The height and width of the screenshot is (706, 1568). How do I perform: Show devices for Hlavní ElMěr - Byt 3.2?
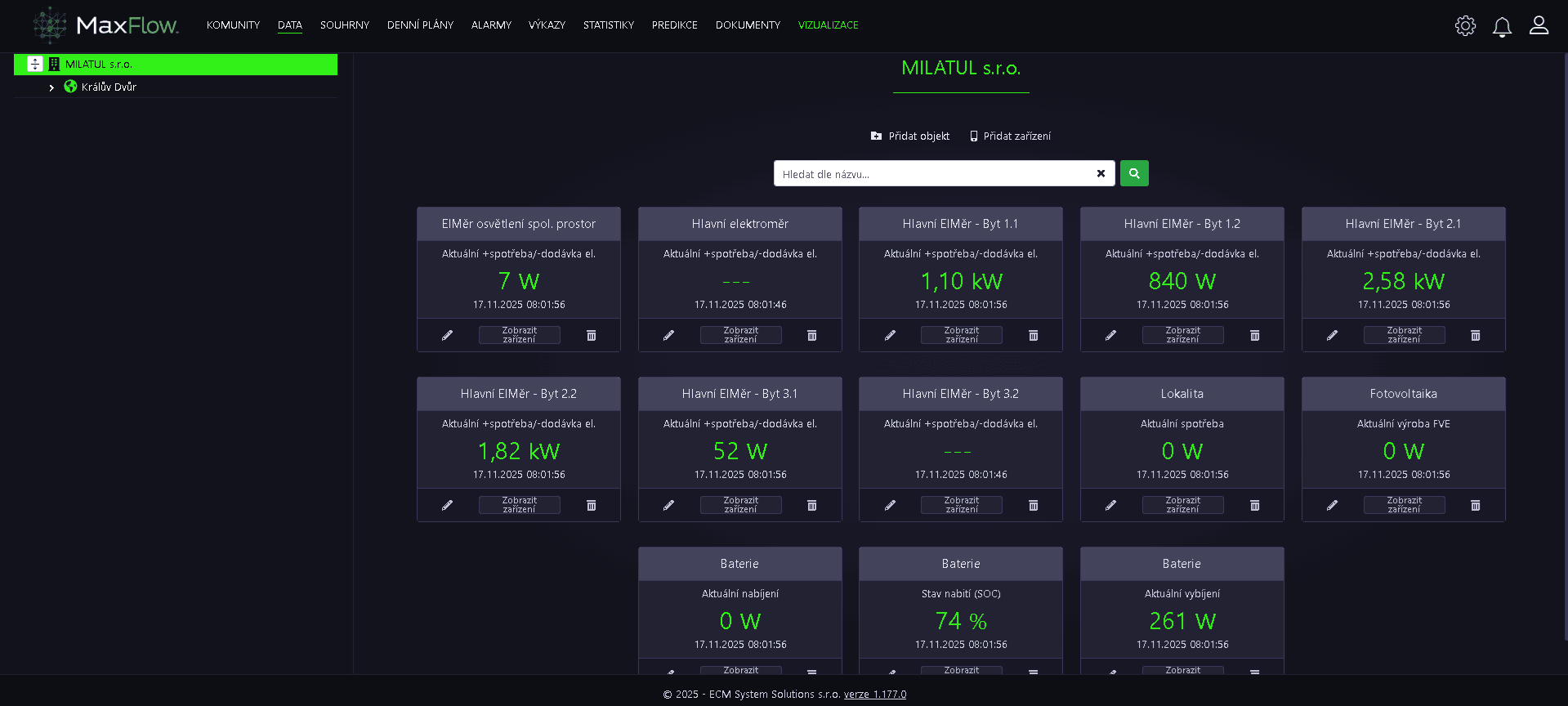pyautogui.click(x=962, y=505)
